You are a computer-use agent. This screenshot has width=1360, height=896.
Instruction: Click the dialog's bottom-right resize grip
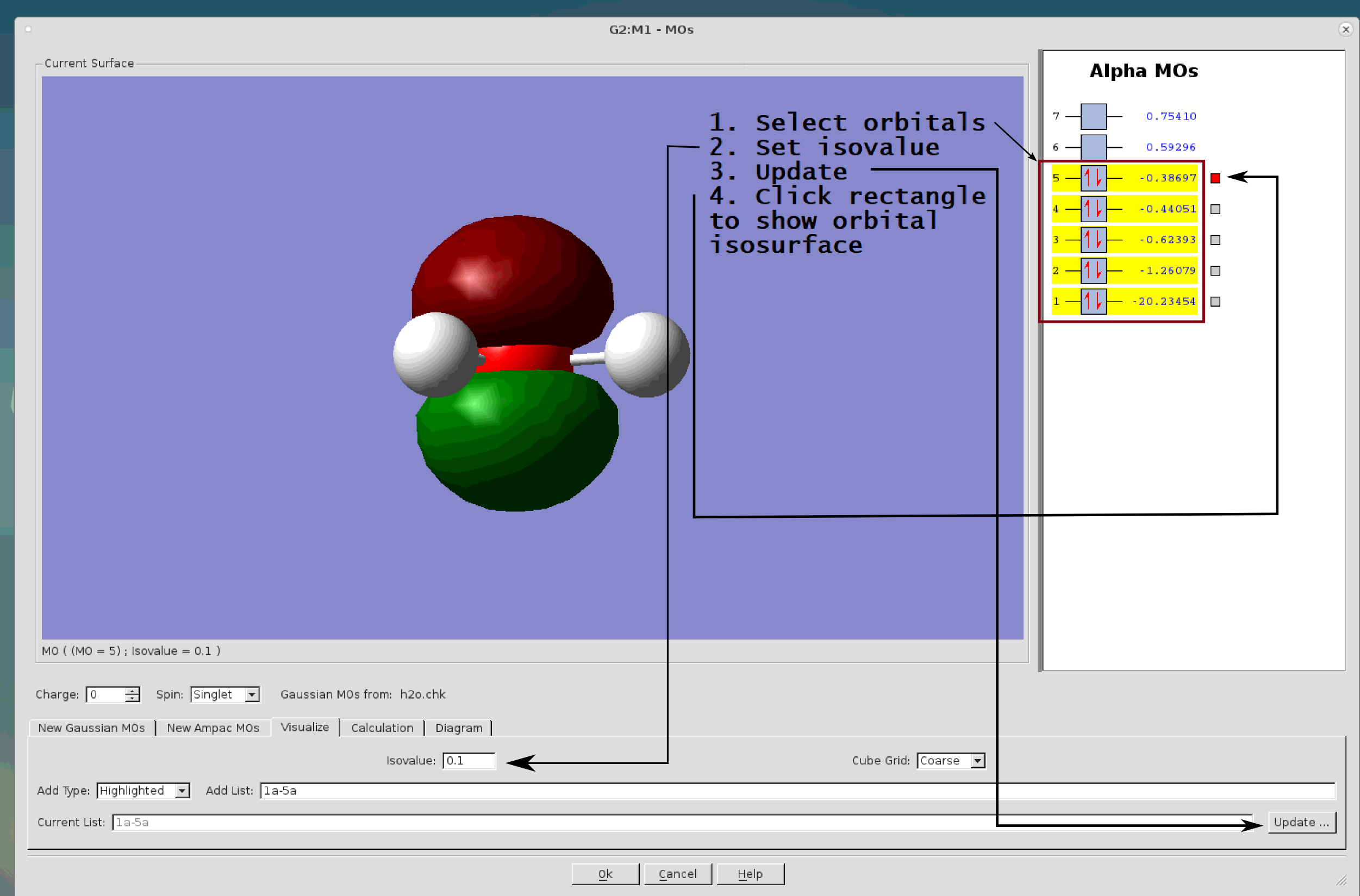1342,881
